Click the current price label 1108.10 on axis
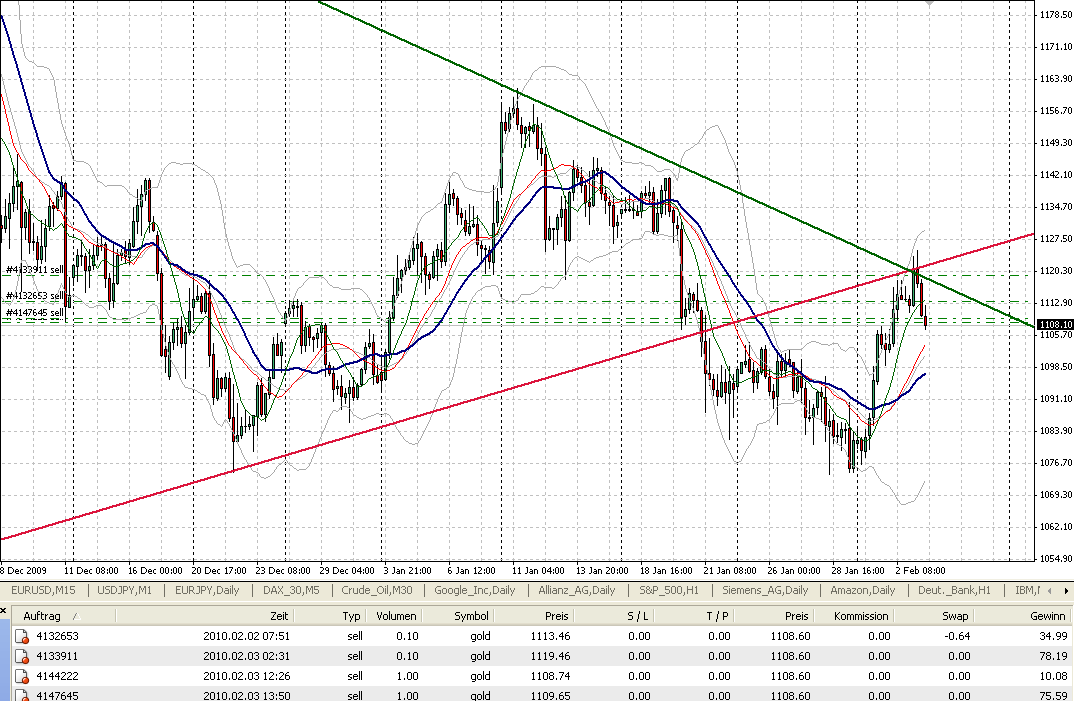The height and width of the screenshot is (701, 1074). coord(1056,325)
